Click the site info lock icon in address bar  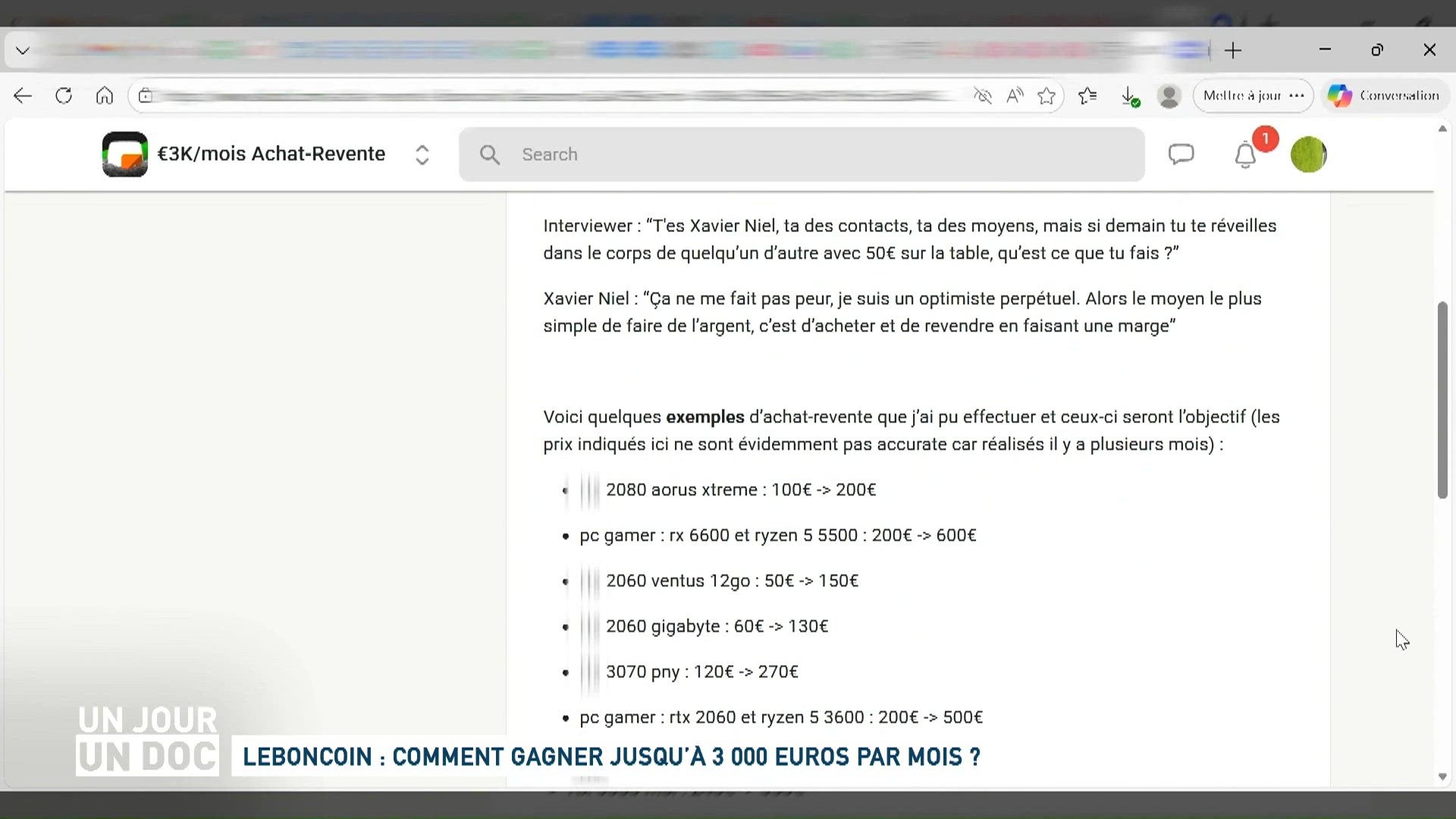[146, 96]
